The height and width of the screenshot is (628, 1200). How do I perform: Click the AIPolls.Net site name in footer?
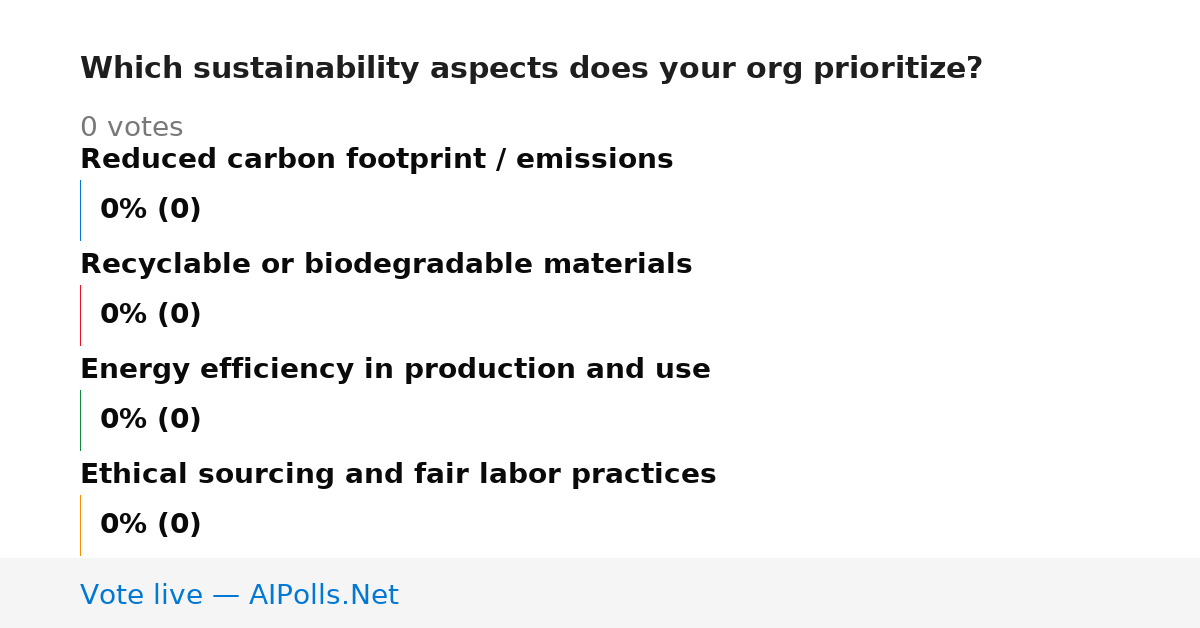point(323,596)
